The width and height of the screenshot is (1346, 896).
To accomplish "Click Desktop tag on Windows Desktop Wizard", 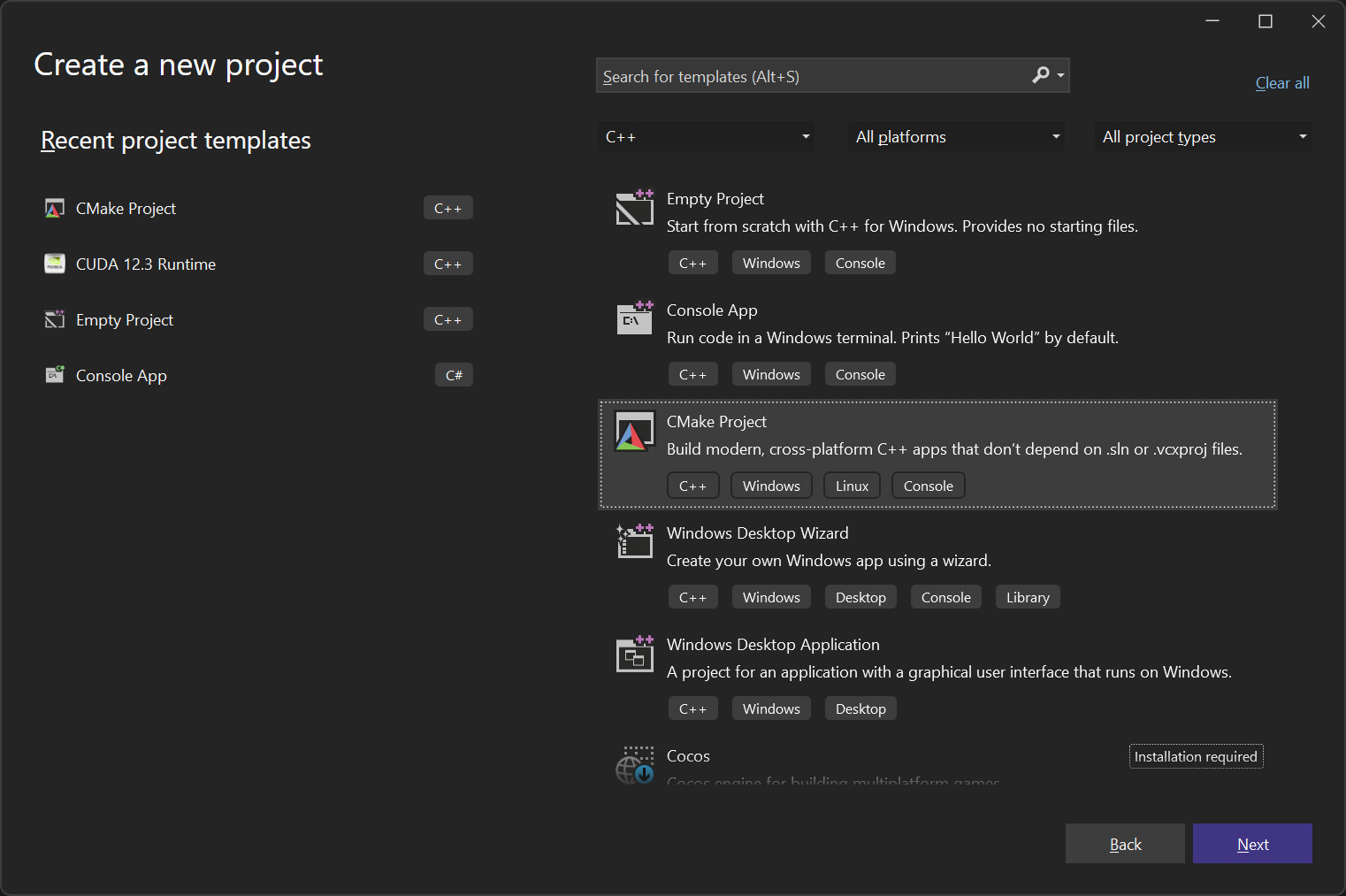I will point(860,597).
